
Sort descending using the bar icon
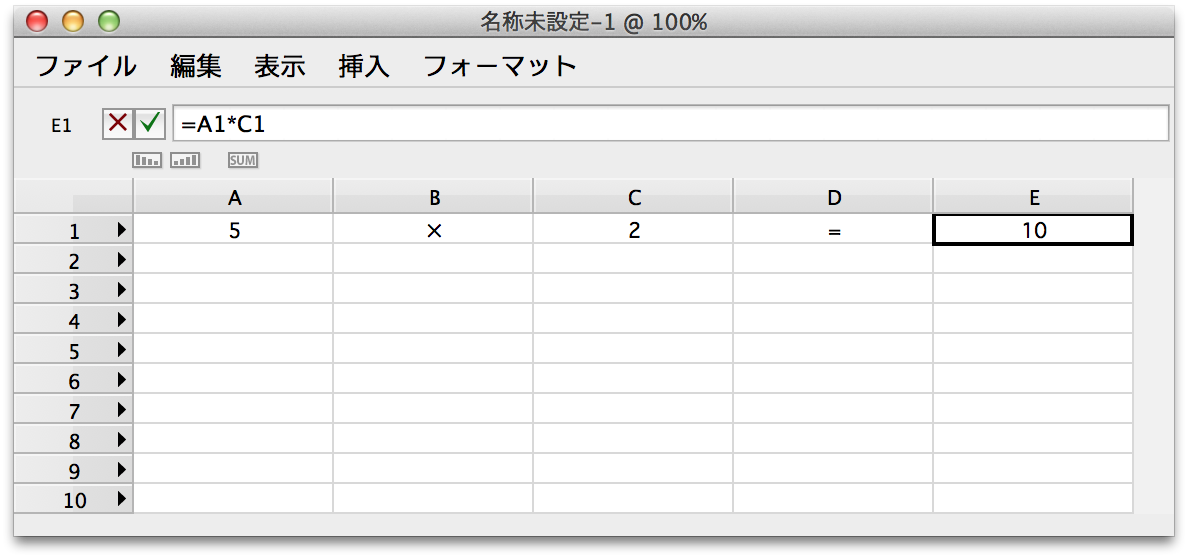point(147,161)
